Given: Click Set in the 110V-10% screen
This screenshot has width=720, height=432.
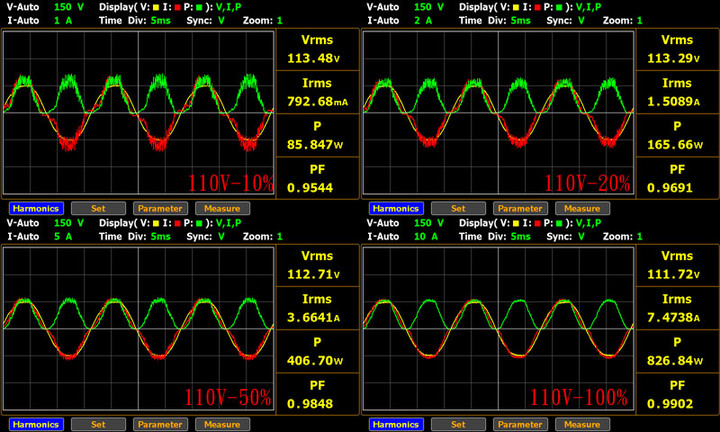Looking at the screenshot, I should [x=98, y=208].
